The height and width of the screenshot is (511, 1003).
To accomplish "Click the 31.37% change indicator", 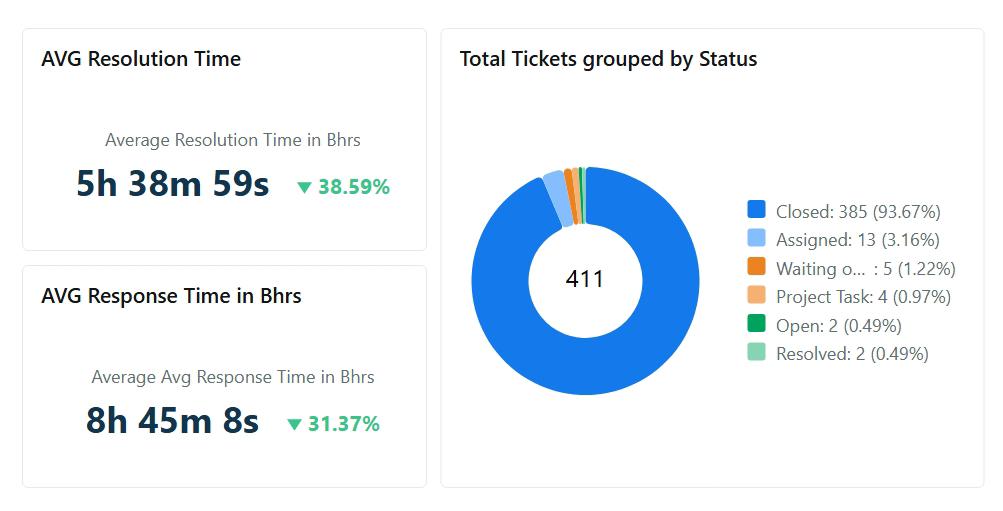I will point(343,424).
